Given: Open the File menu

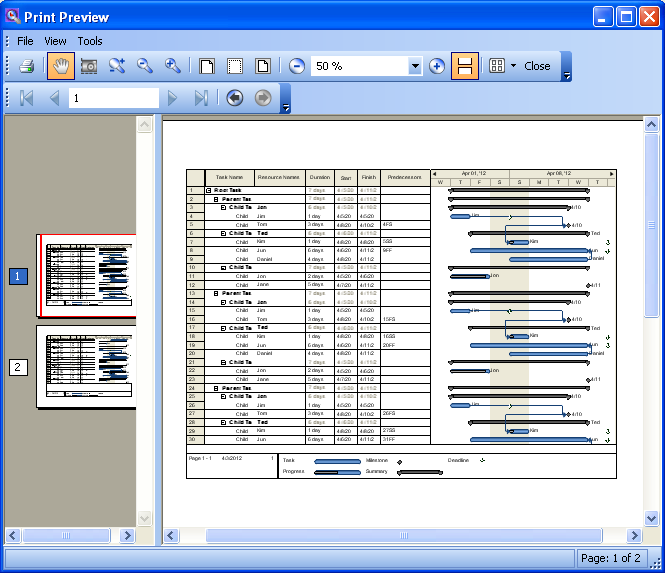Looking at the screenshot, I should point(25,41).
